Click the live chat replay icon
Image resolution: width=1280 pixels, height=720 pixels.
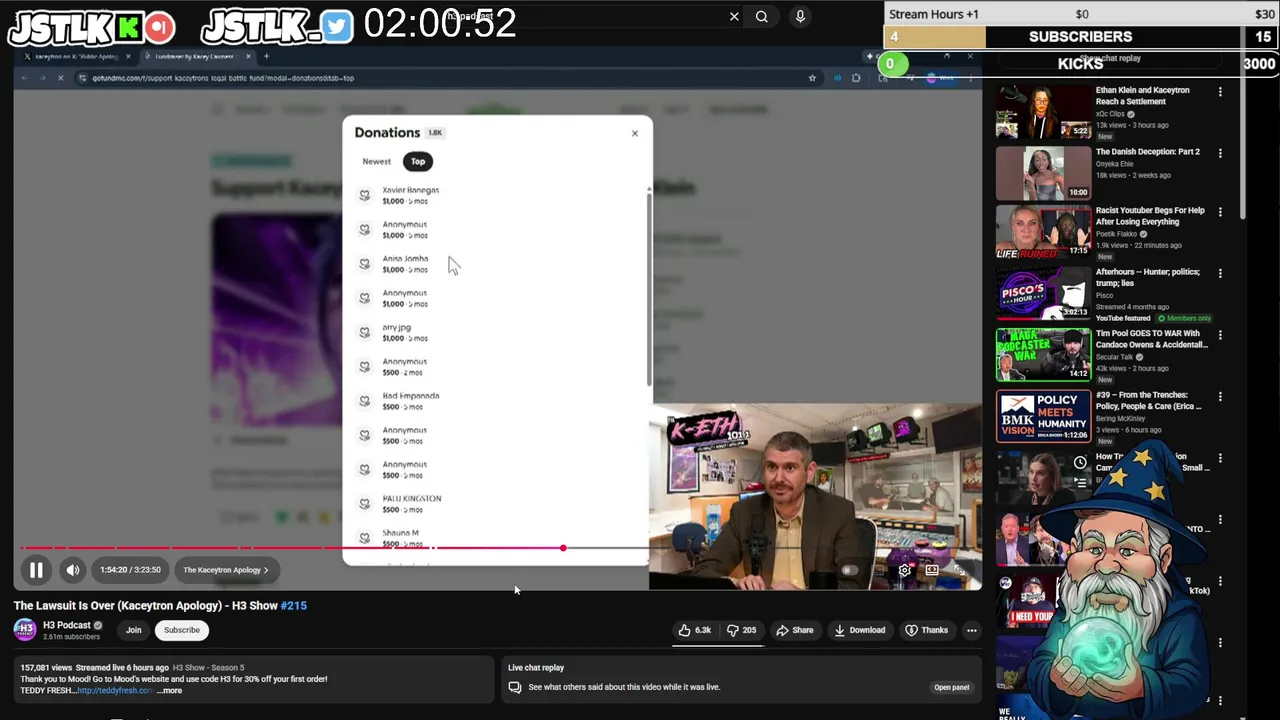pos(515,687)
